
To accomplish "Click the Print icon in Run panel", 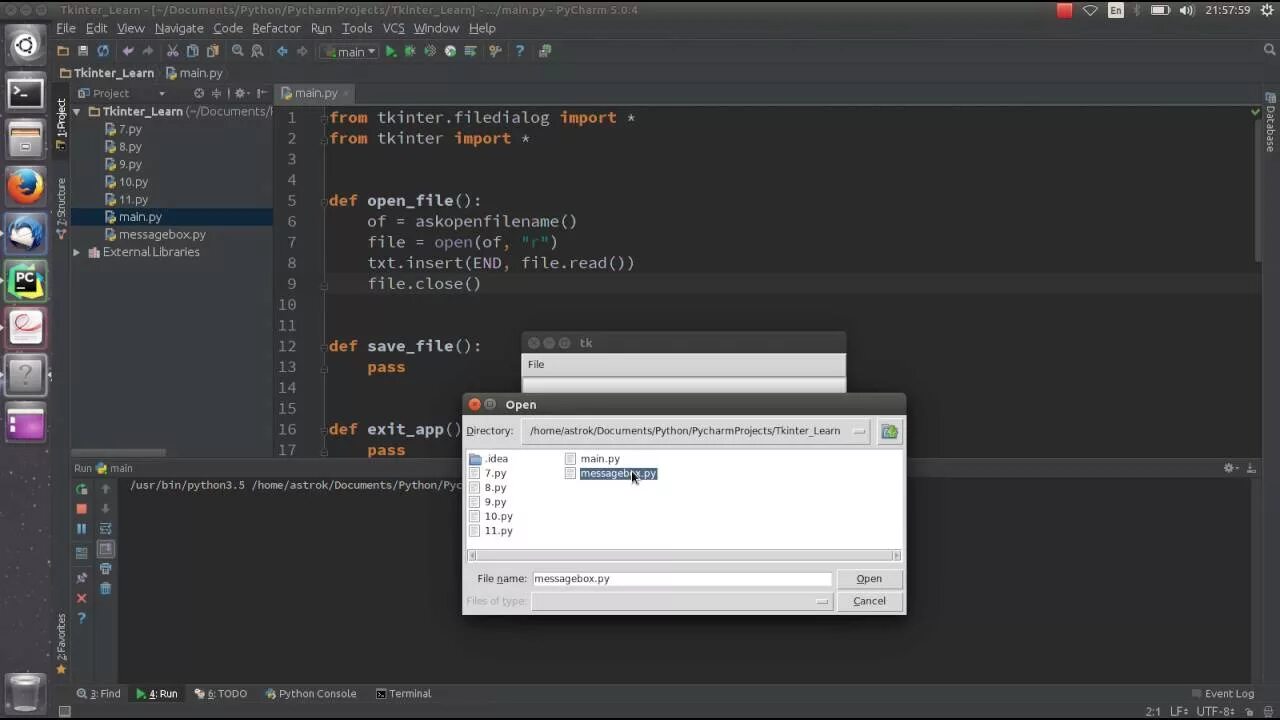I will click(105, 569).
